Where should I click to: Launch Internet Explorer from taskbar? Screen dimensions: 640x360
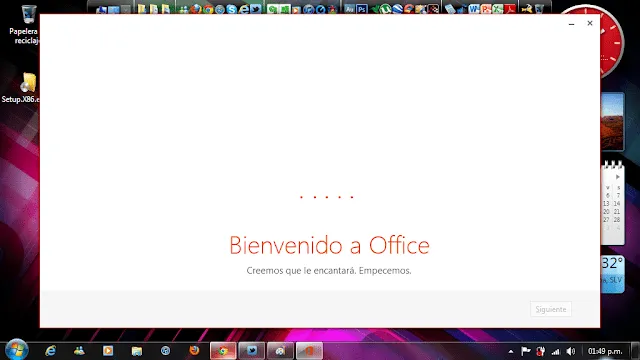(x=51, y=351)
